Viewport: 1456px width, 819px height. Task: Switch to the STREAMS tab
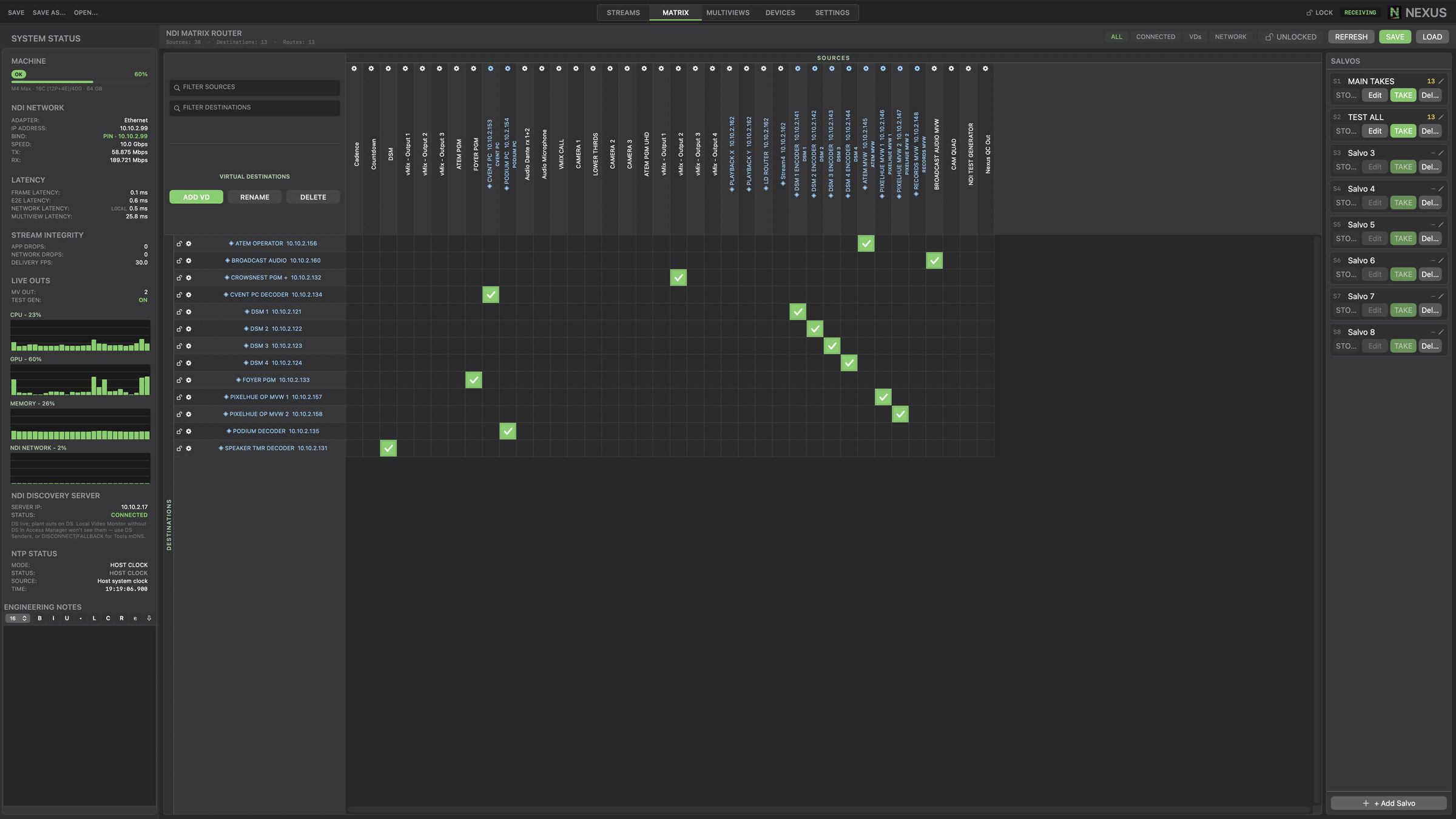click(623, 12)
